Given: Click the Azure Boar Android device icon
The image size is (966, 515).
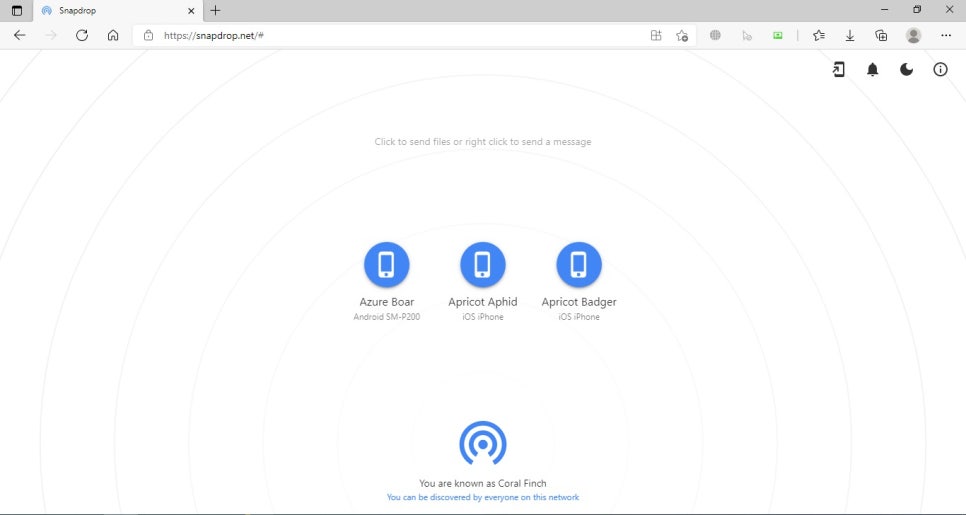Looking at the screenshot, I should tap(386, 265).
